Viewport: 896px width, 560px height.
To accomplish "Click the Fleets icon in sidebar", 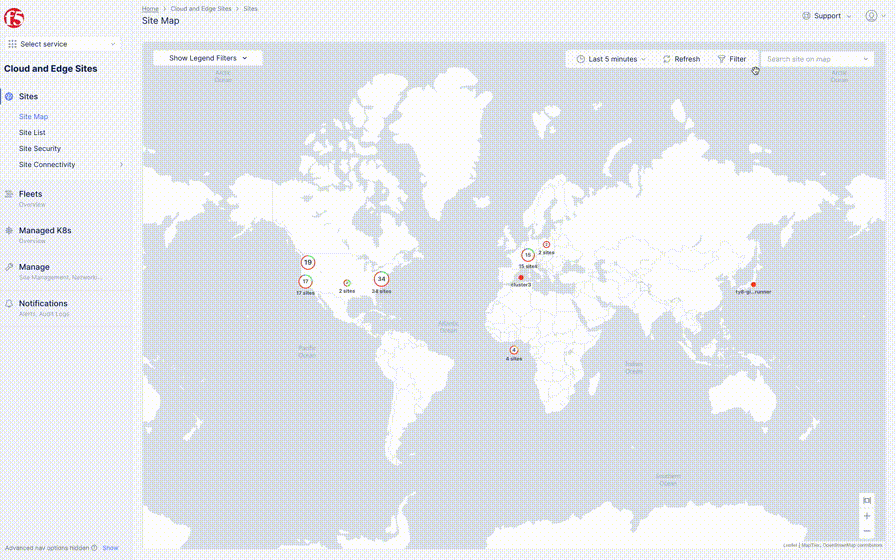I will 9,194.
